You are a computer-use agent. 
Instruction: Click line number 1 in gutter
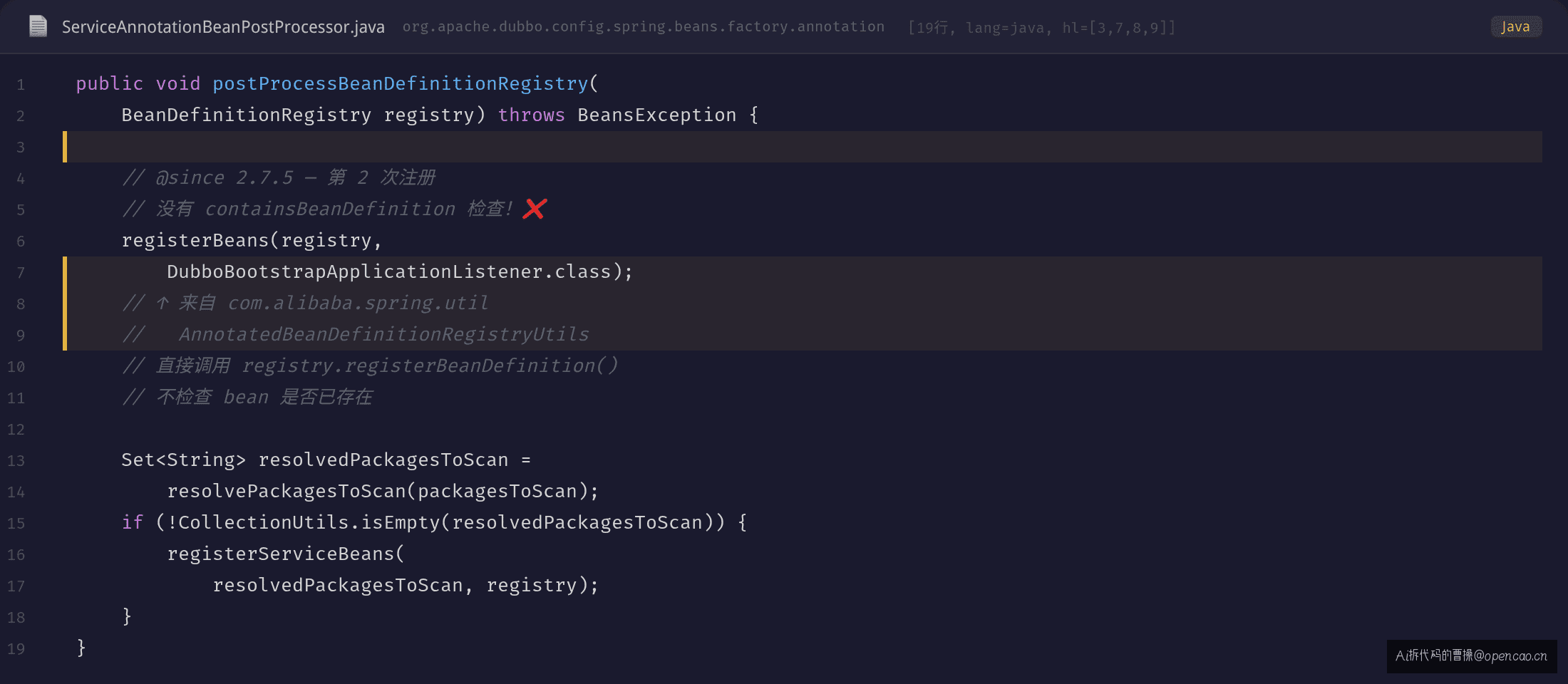(x=21, y=85)
